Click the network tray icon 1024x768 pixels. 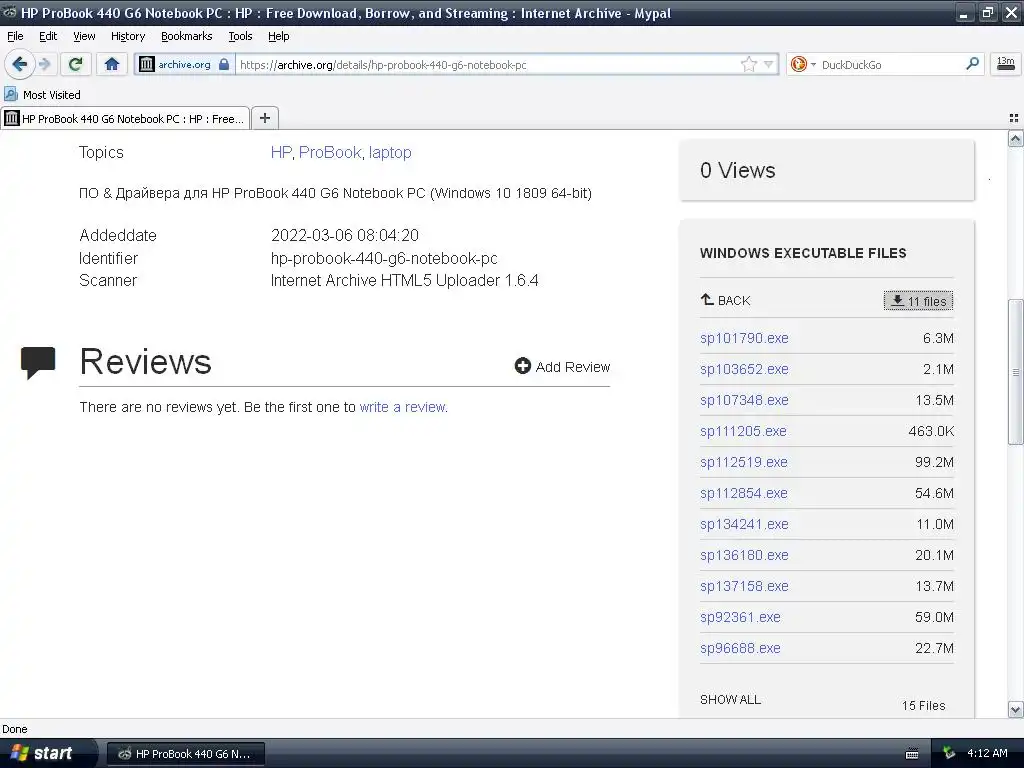[x=949, y=753]
